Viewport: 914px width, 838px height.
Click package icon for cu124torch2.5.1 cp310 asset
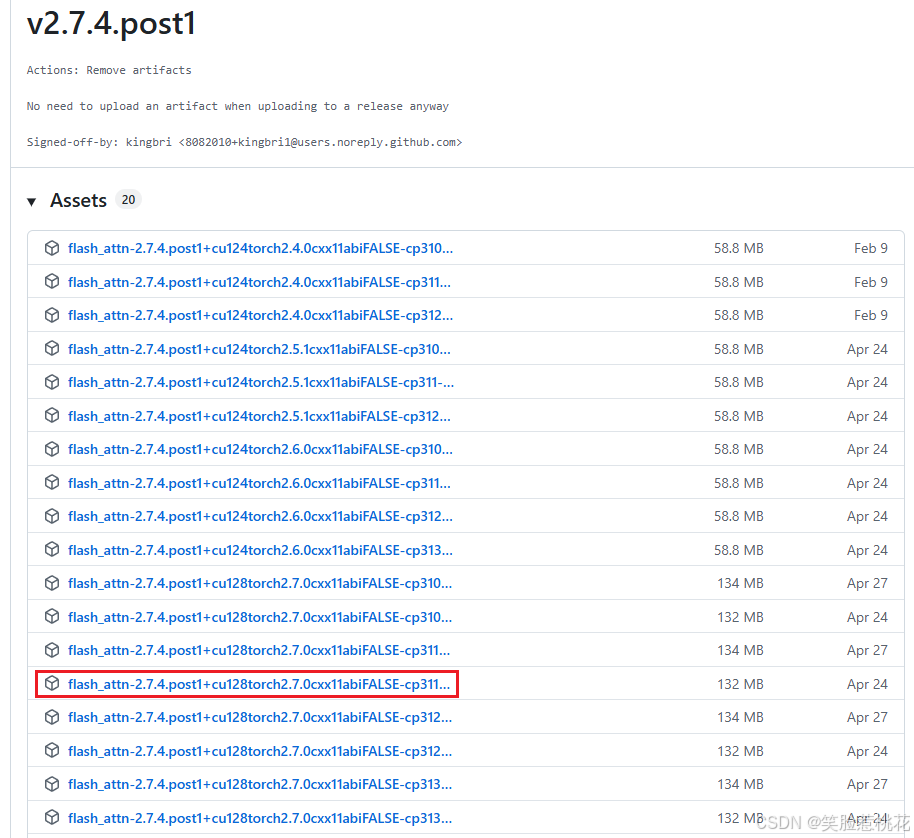52,349
